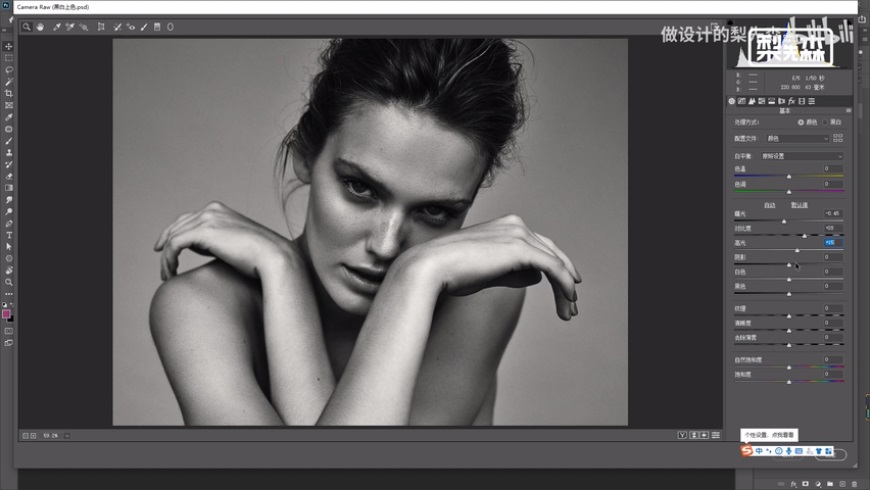Pick the White Balance eyedropper tool
Screen dimensions: 870x490
coord(57,27)
